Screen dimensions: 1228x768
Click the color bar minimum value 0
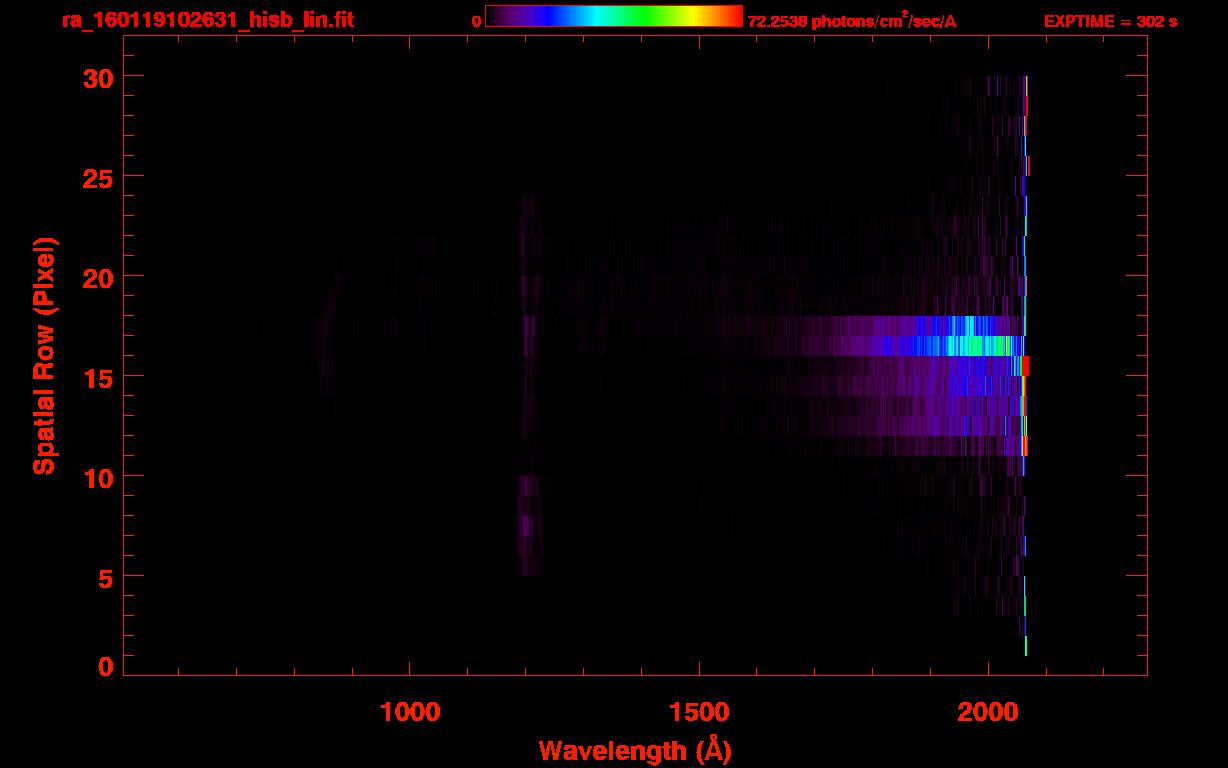(477, 21)
